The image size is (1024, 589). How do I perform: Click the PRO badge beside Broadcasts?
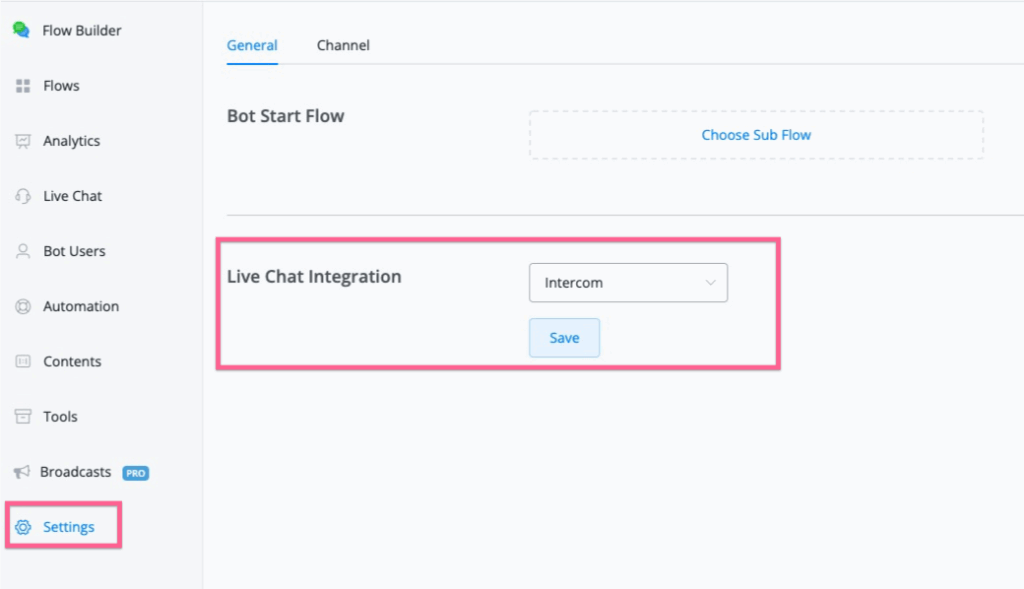[x=135, y=473]
